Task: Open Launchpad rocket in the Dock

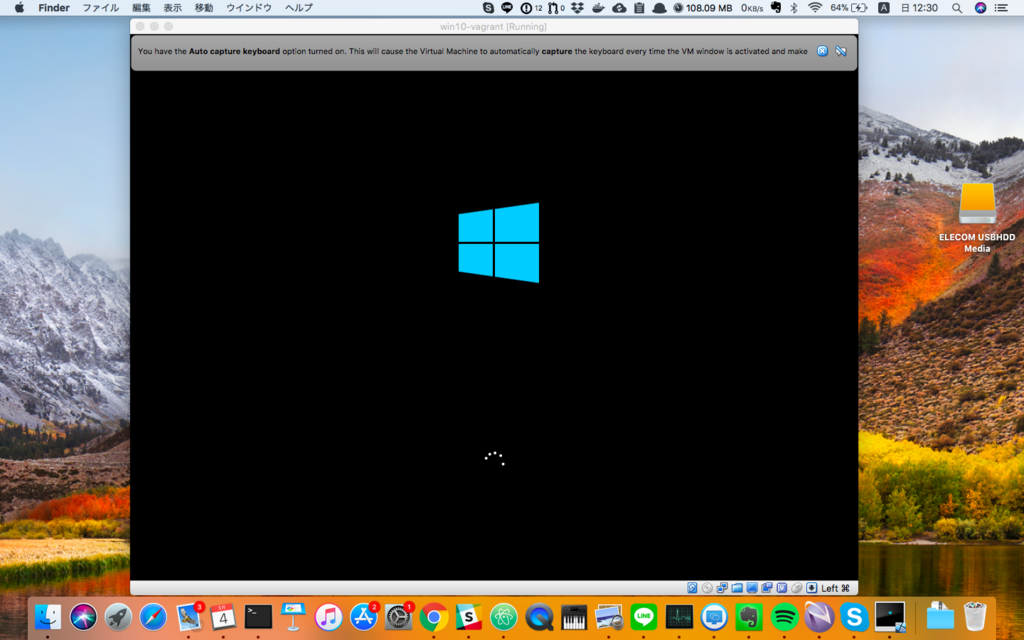Action: (x=118, y=616)
